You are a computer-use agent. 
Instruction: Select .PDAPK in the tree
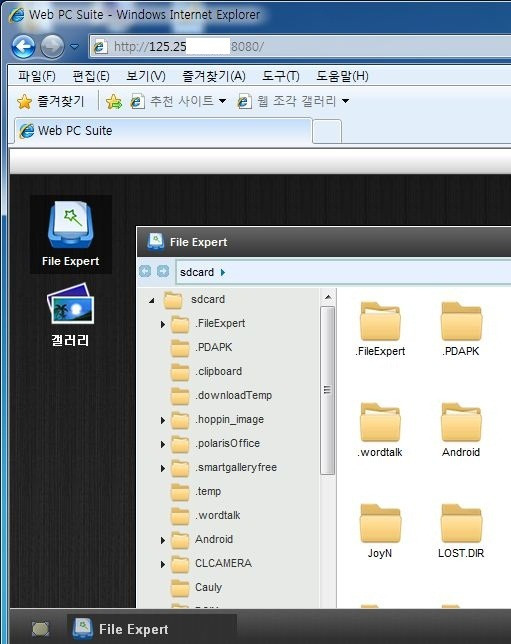tap(214, 347)
